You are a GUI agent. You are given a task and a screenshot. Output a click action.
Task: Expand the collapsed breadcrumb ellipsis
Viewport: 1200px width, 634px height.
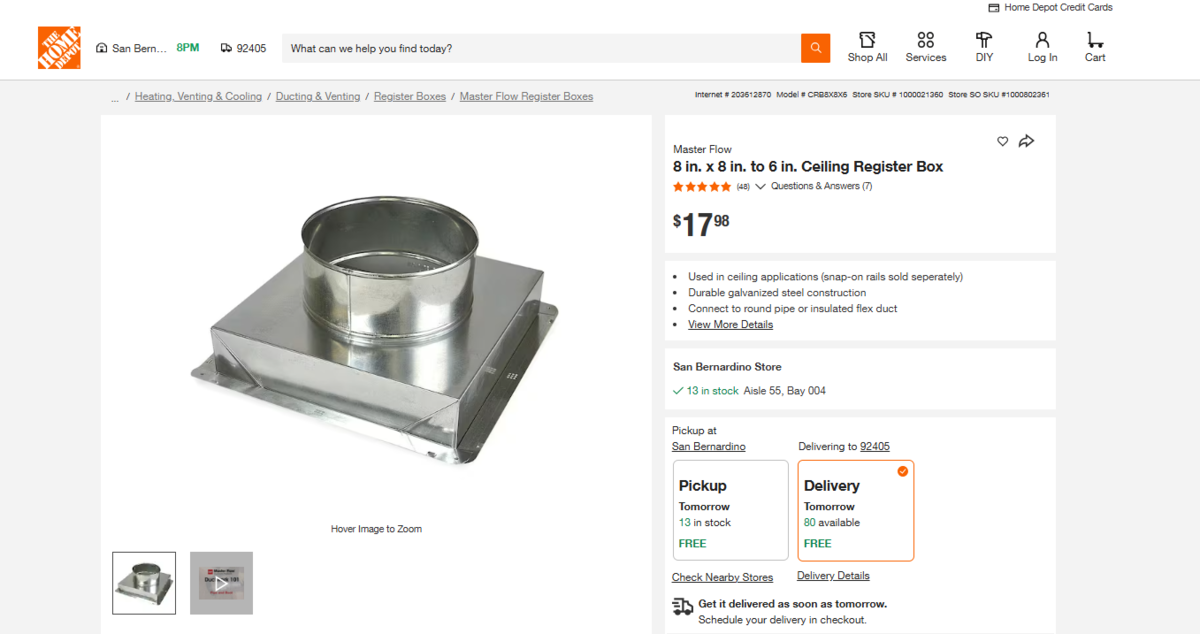pos(115,97)
